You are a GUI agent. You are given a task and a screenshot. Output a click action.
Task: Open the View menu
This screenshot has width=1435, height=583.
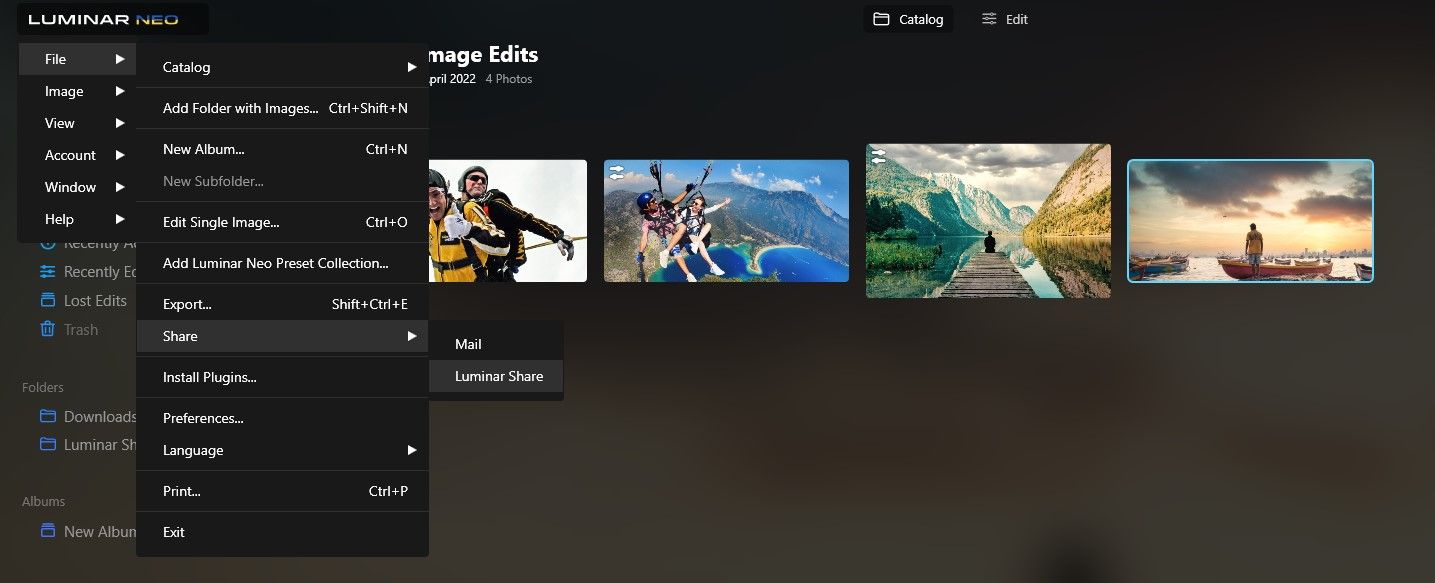point(77,123)
